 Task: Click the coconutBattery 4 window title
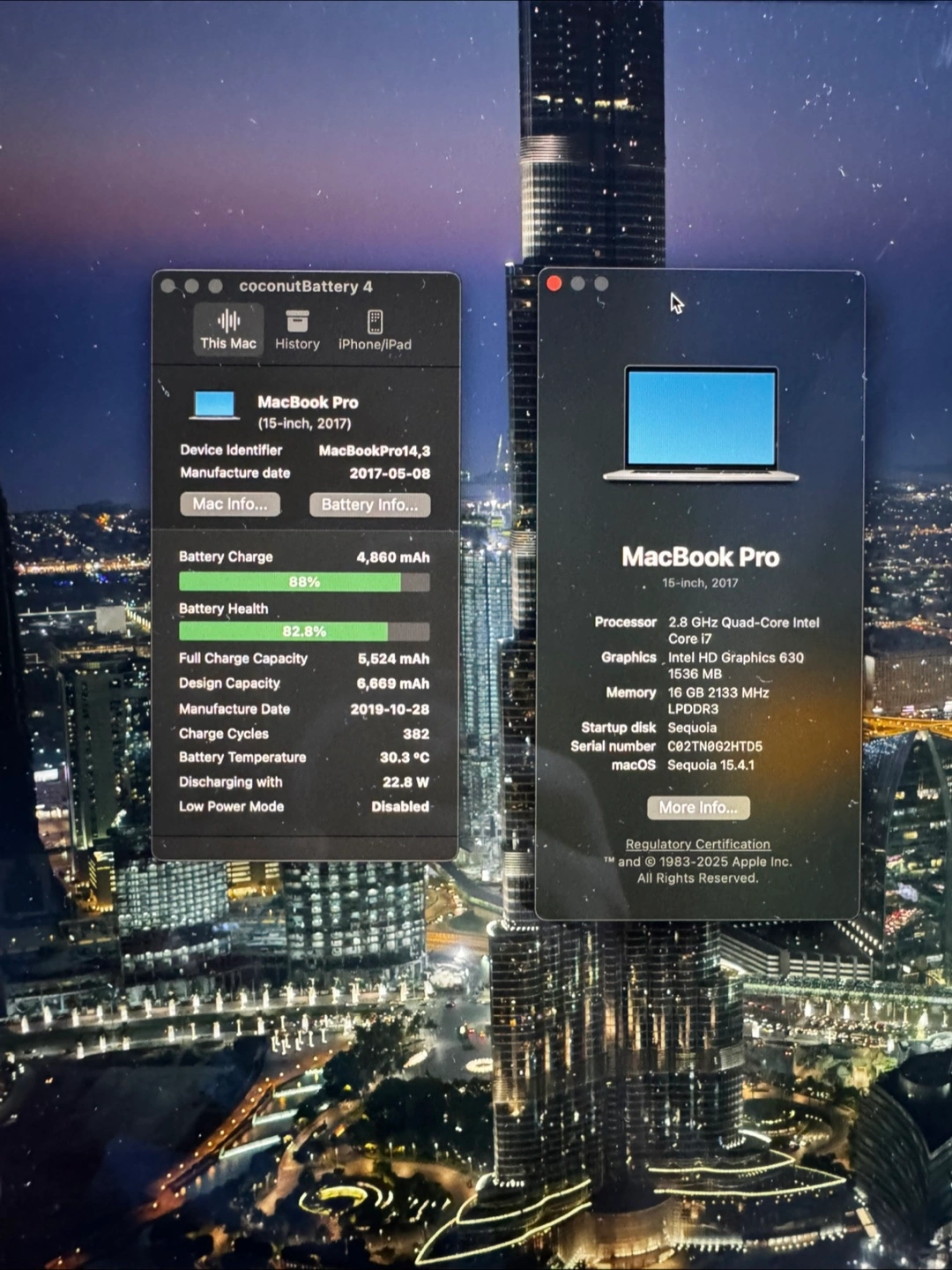coord(306,287)
